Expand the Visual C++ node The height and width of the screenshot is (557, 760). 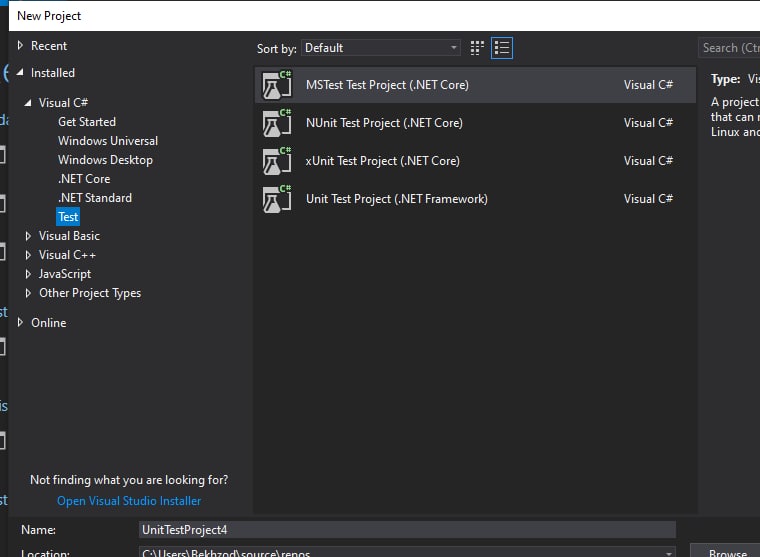[x=28, y=255]
